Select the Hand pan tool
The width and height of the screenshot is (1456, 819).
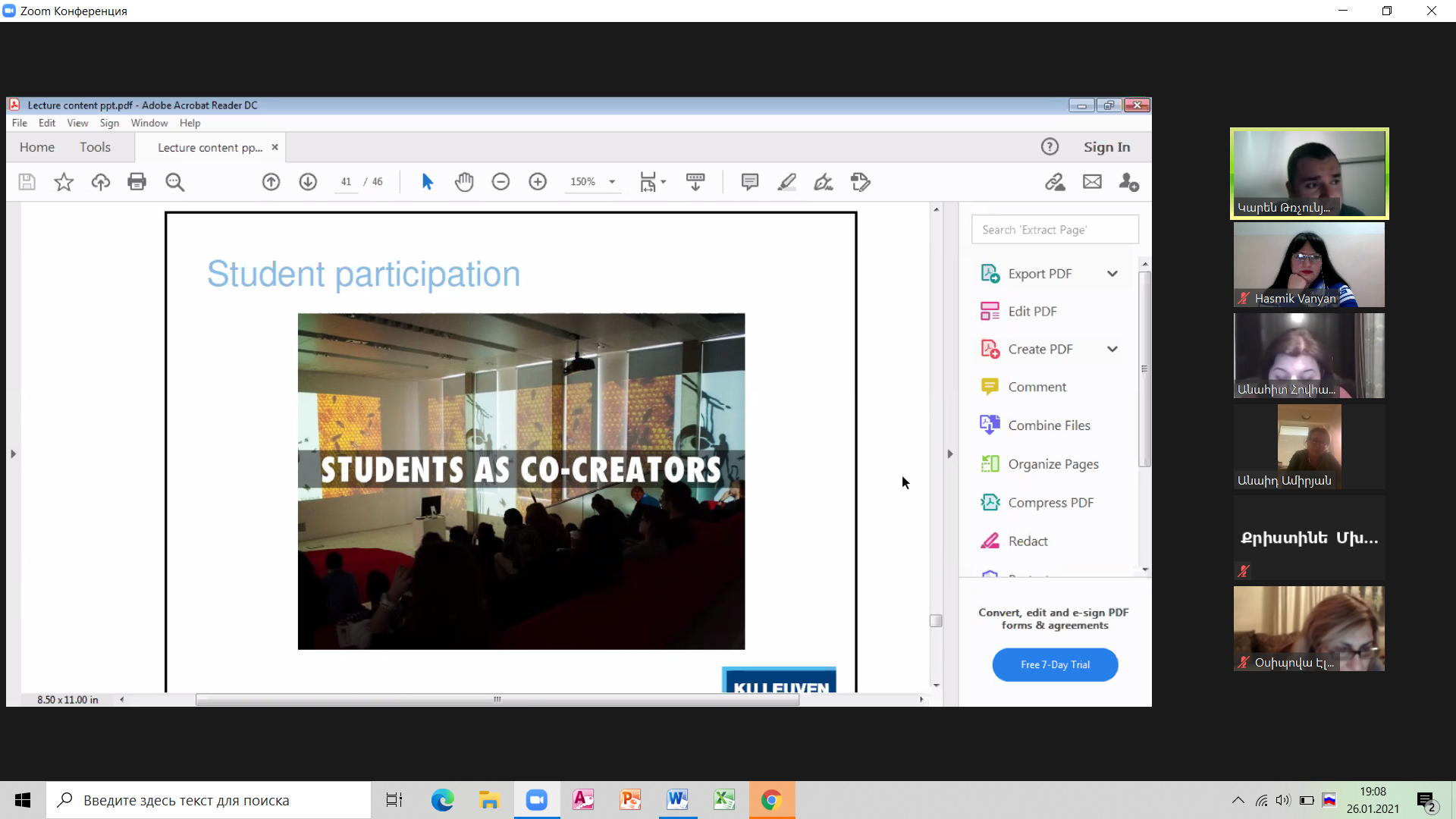464,182
